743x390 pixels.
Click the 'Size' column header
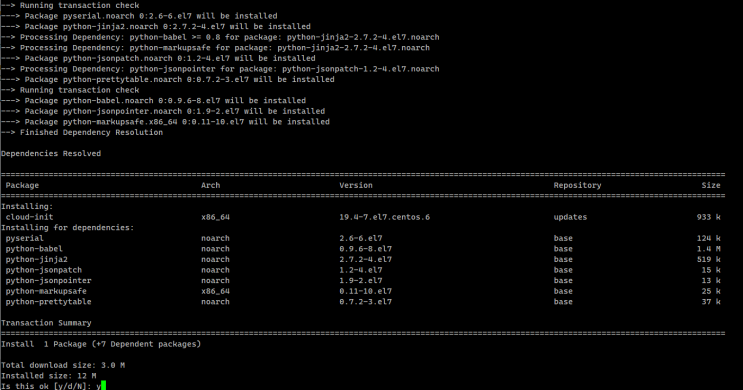711,185
